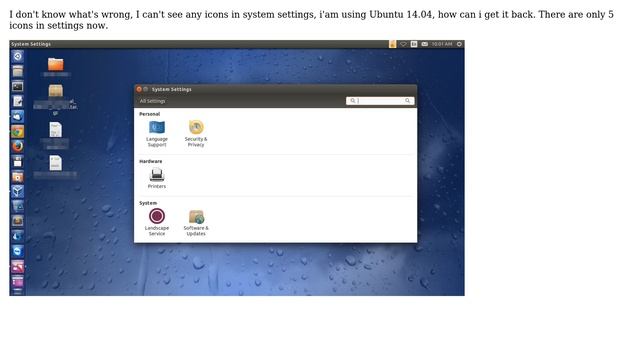The image size is (640, 360).
Task: Click the All Settings button
Action: [152, 101]
